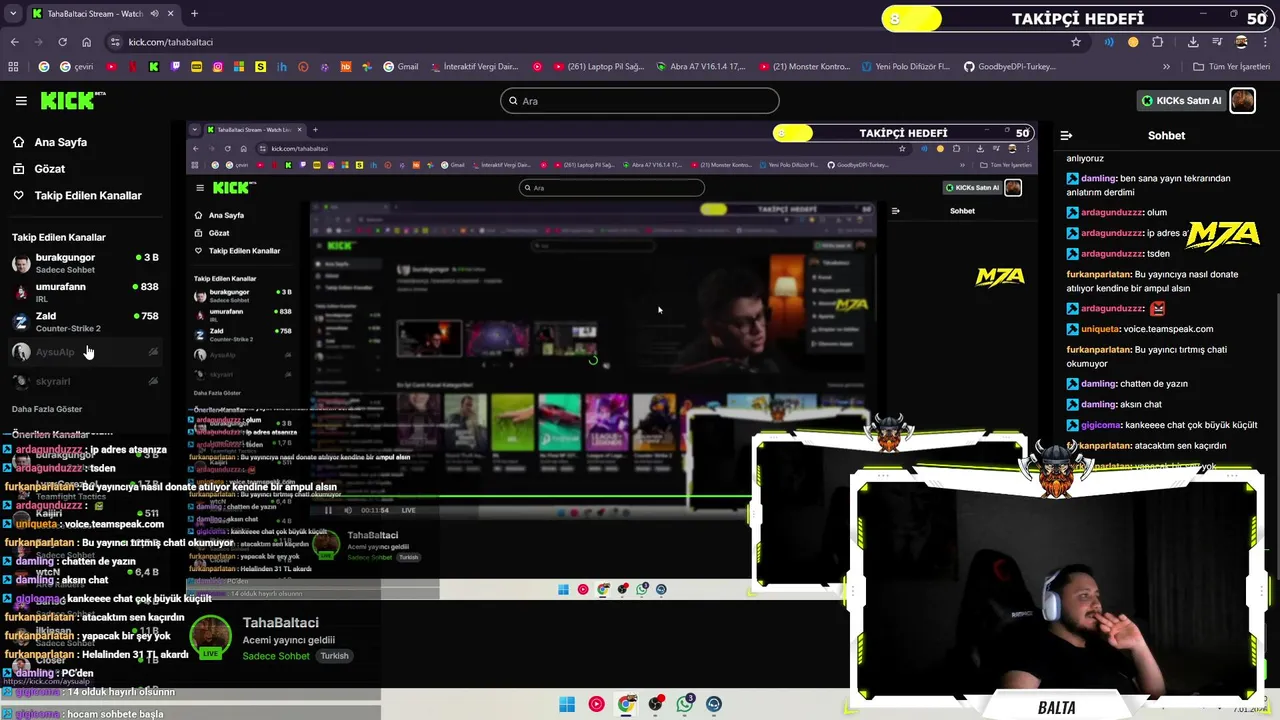Viewport: 1280px width, 720px height.
Task: Open burakgungor followed channel
Action: (x=85, y=263)
